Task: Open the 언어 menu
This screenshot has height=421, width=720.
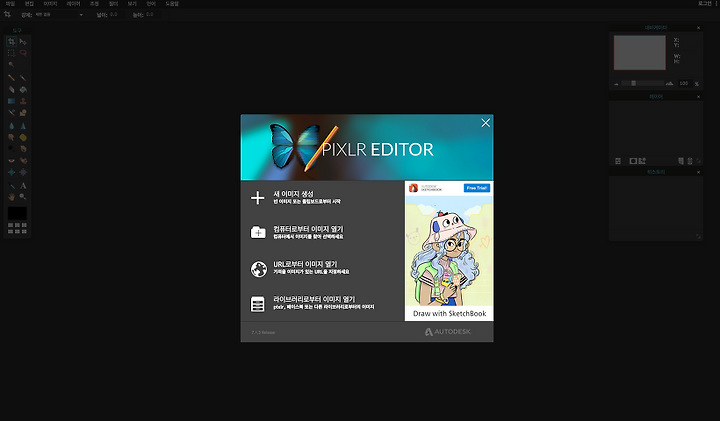Action: tap(151, 3)
